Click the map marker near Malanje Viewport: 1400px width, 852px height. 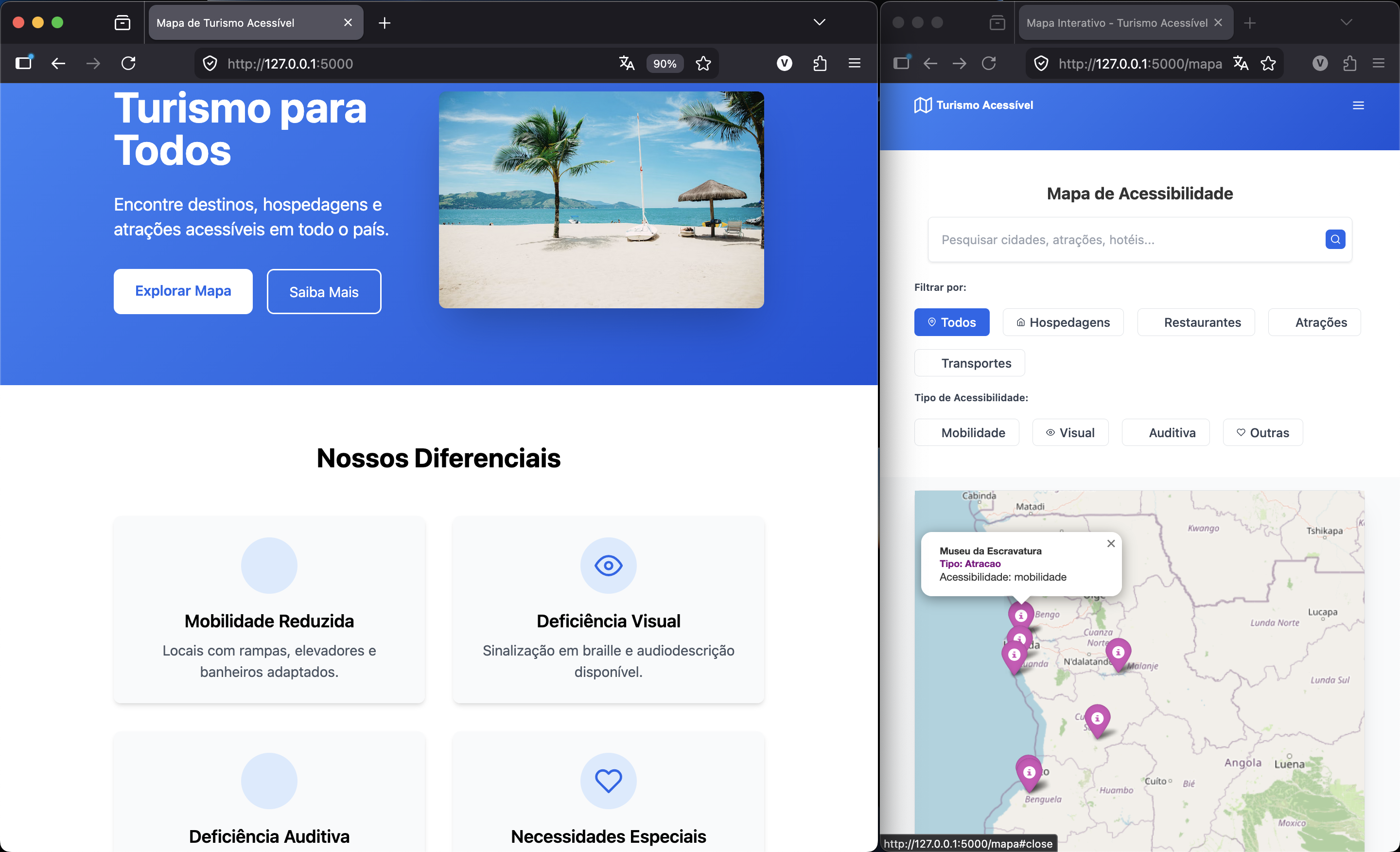click(1118, 653)
